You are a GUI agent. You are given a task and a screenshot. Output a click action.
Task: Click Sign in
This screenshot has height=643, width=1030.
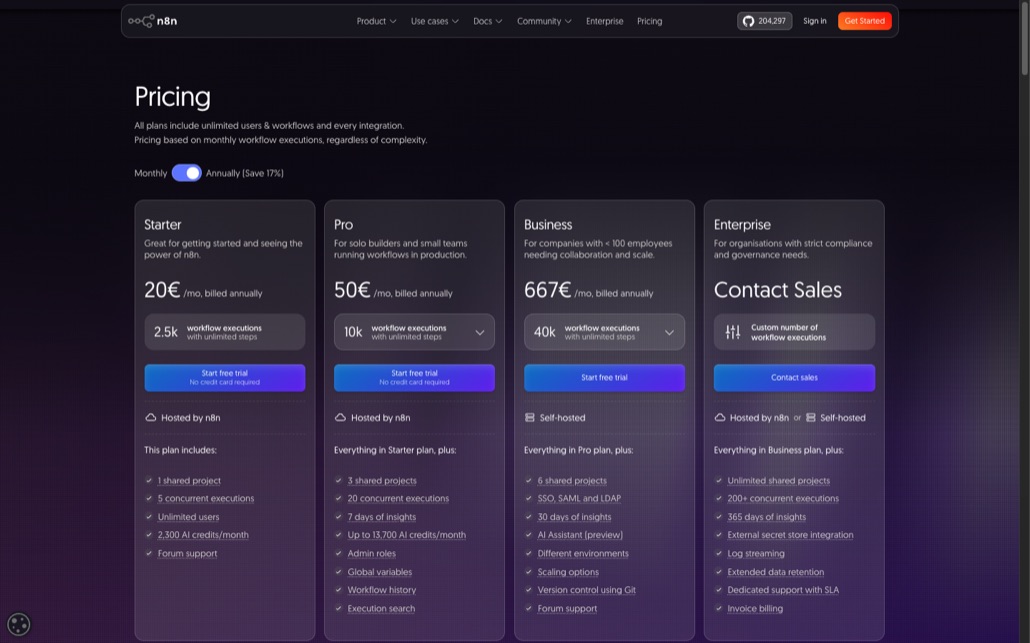(815, 21)
